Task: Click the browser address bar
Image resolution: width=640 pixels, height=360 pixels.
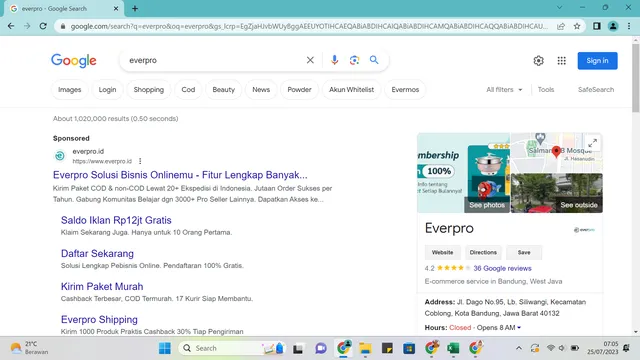Action: coord(308,26)
